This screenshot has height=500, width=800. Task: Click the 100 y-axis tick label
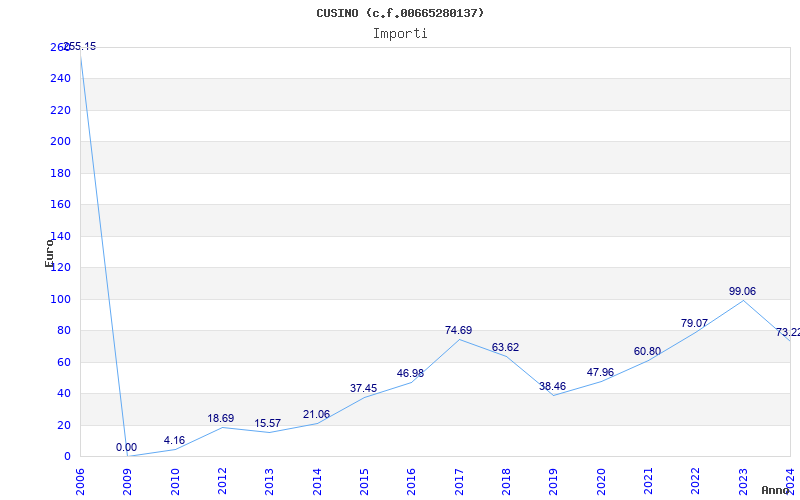[x=60, y=299]
